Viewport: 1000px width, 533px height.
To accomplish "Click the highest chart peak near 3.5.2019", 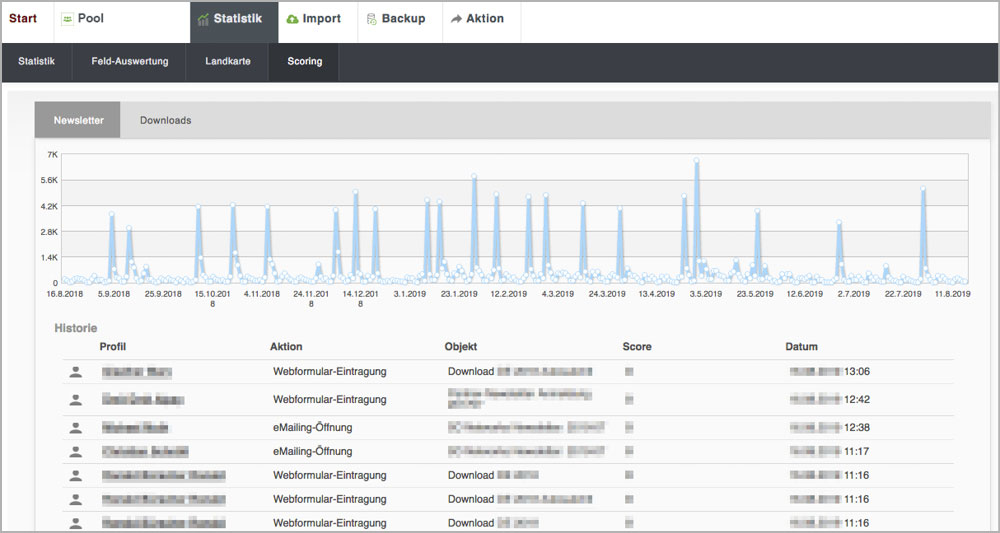I will point(696,160).
